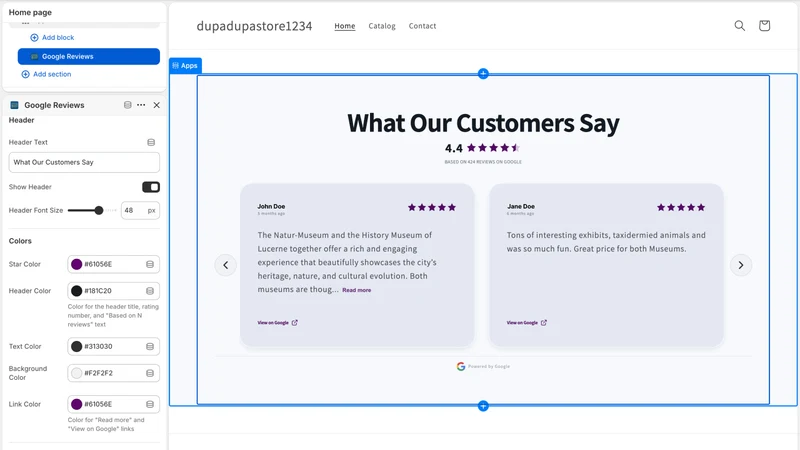The image size is (800, 450).
Task: Show next review with right arrow
Action: (x=741, y=265)
